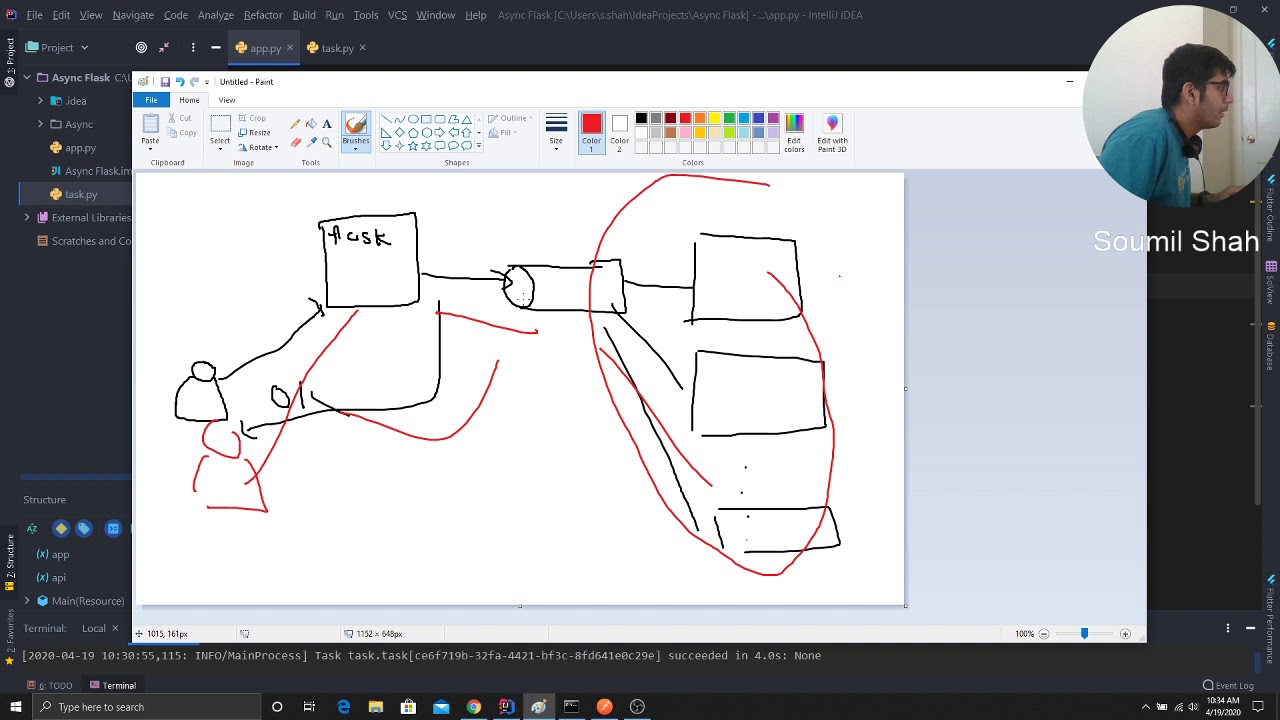This screenshot has height=720, width=1280.
Task: Open Google Chrome from taskbar
Action: (473, 707)
